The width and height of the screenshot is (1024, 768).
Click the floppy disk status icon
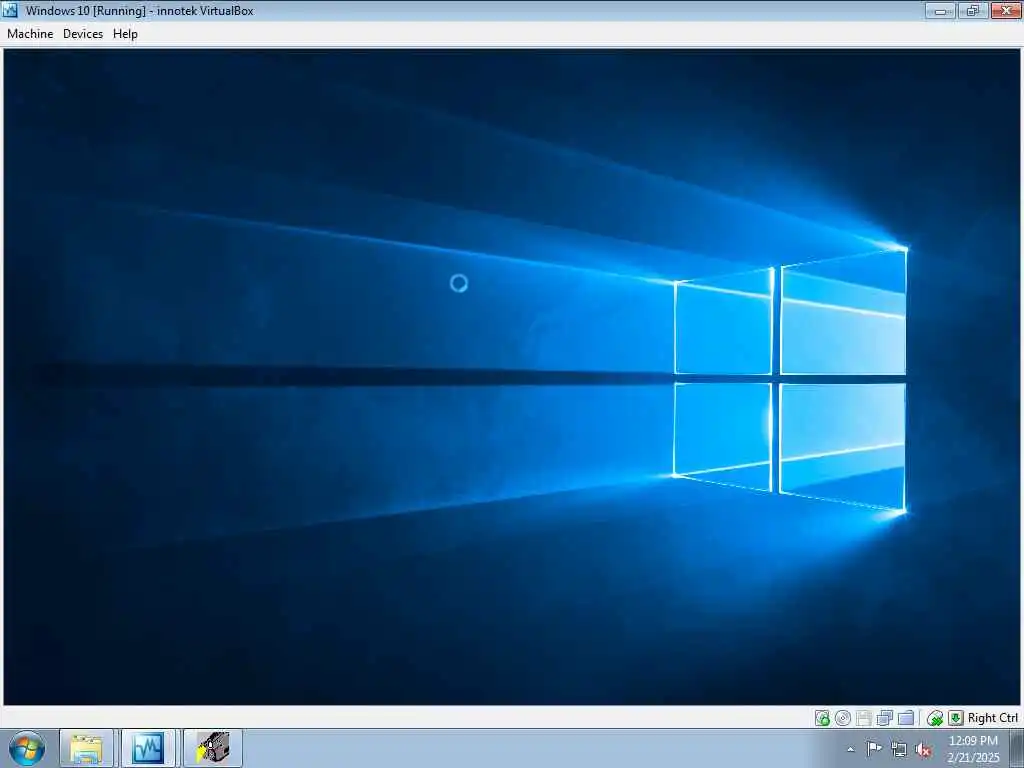[863, 718]
